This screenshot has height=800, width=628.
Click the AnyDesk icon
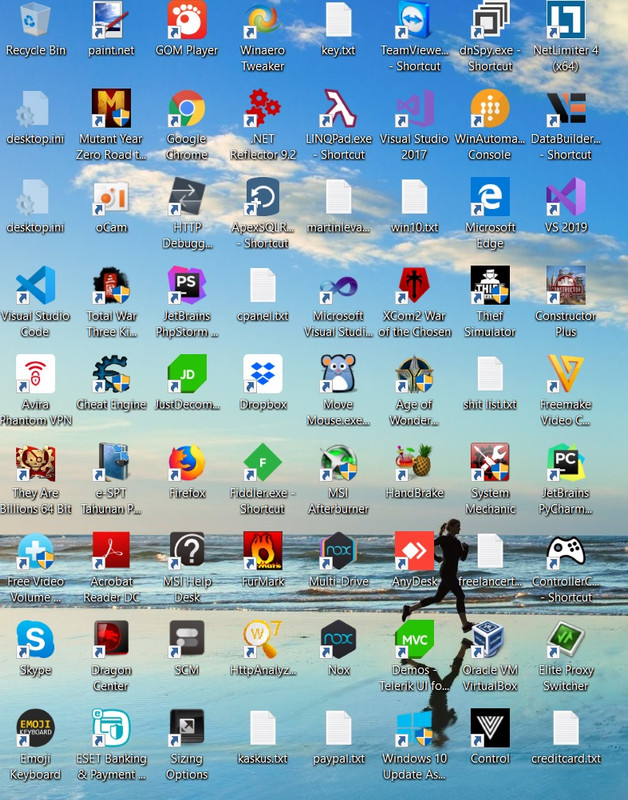(414, 551)
